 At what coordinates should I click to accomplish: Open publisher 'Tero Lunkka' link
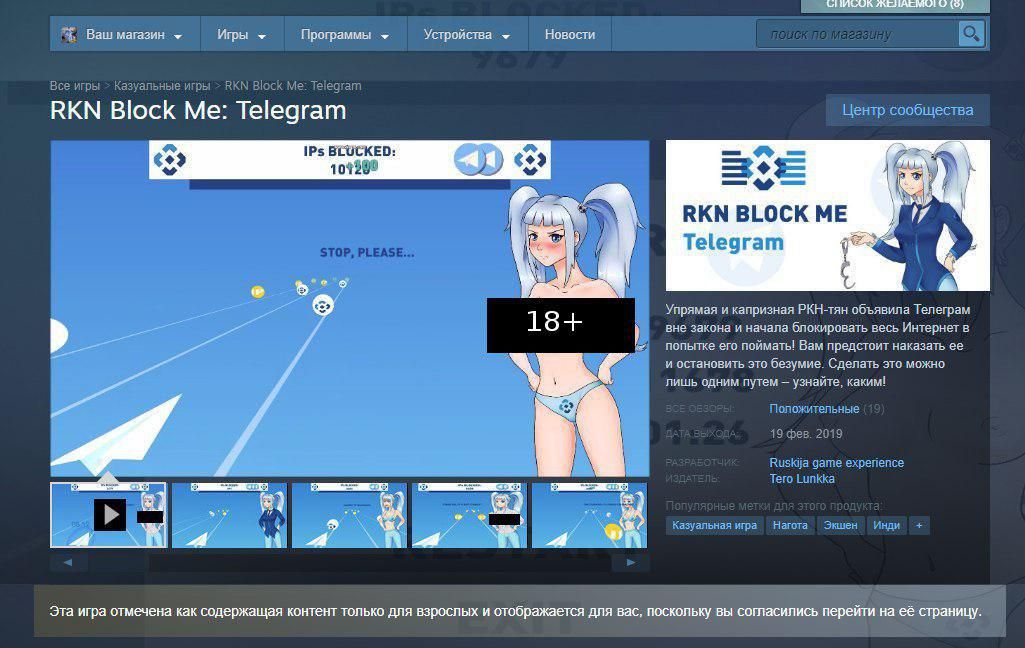(x=801, y=479)
